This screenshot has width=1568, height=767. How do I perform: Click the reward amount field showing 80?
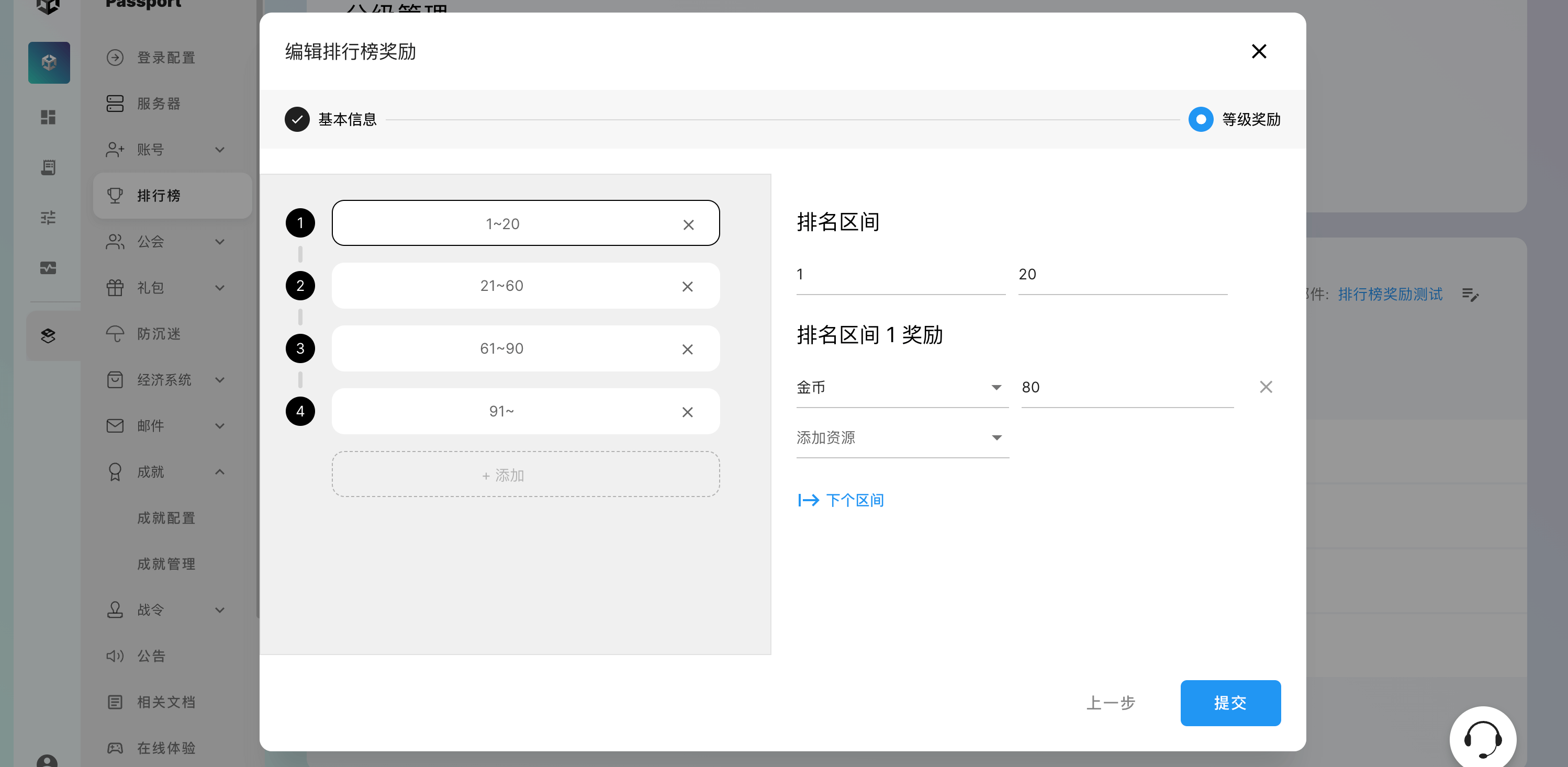tap(1126, 388)
